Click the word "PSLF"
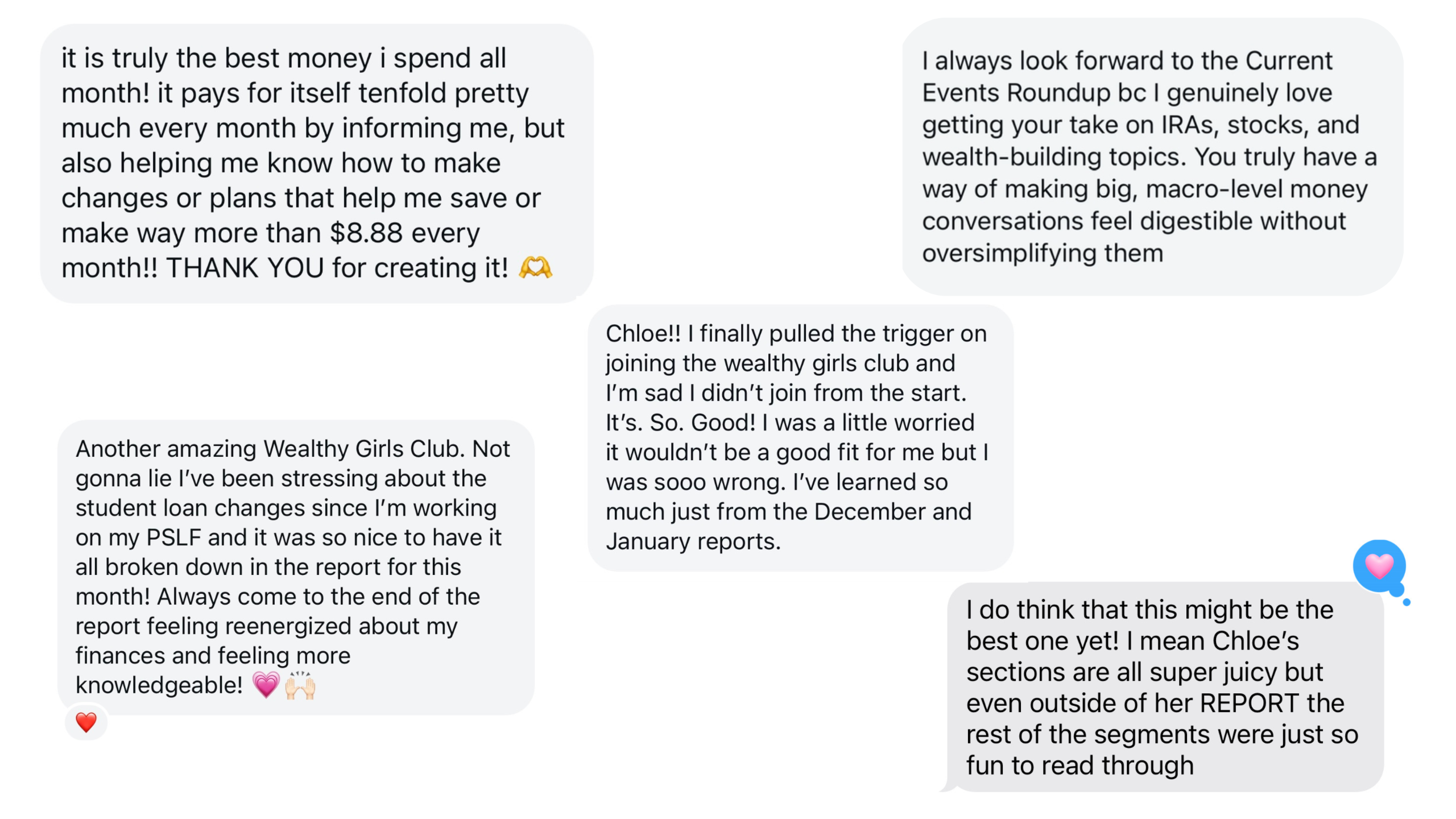 [x=173, y=537]
